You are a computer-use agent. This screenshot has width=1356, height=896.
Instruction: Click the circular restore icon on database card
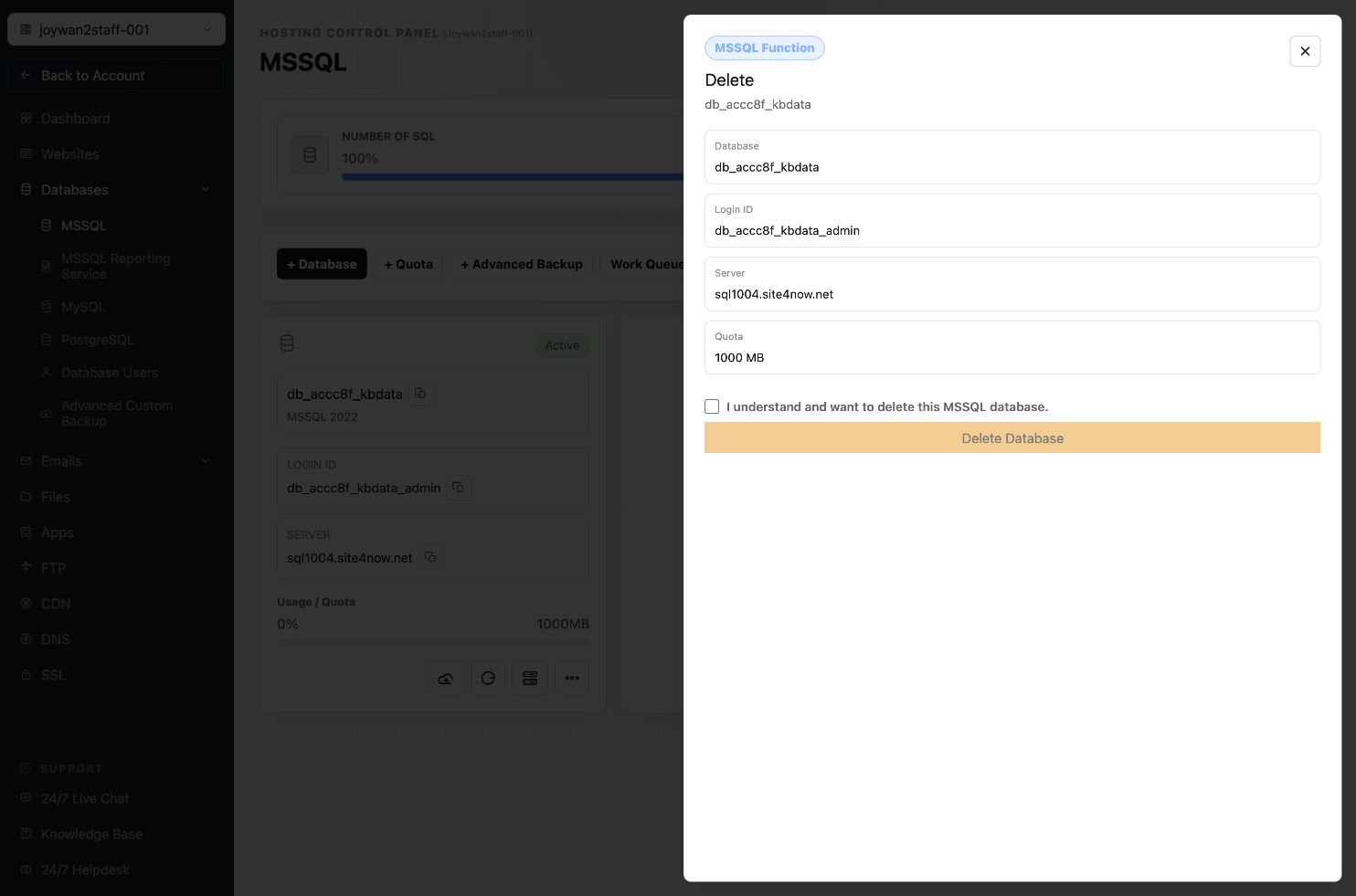[x=488, y=678]
